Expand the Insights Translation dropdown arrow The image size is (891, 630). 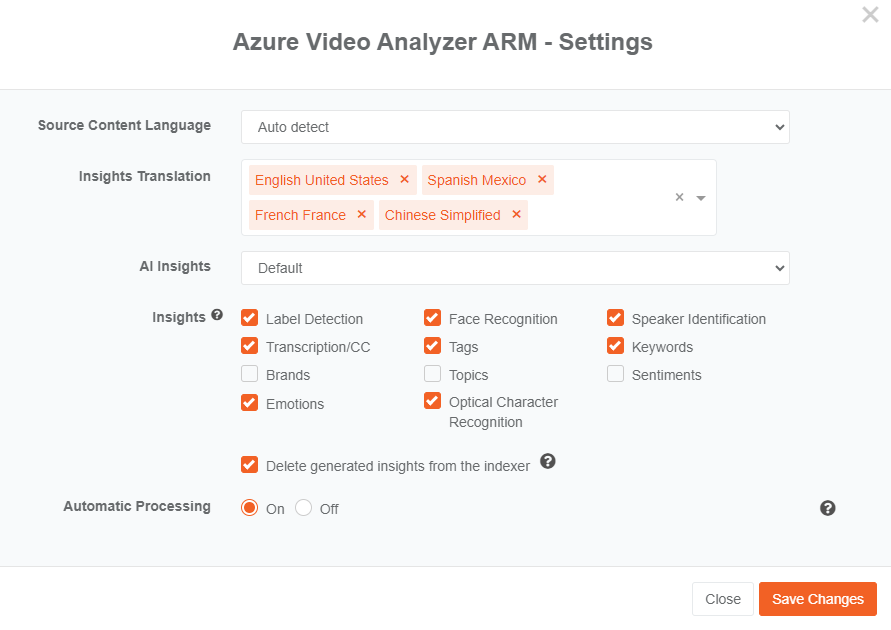pyautogui.click(x=701, y=198)
